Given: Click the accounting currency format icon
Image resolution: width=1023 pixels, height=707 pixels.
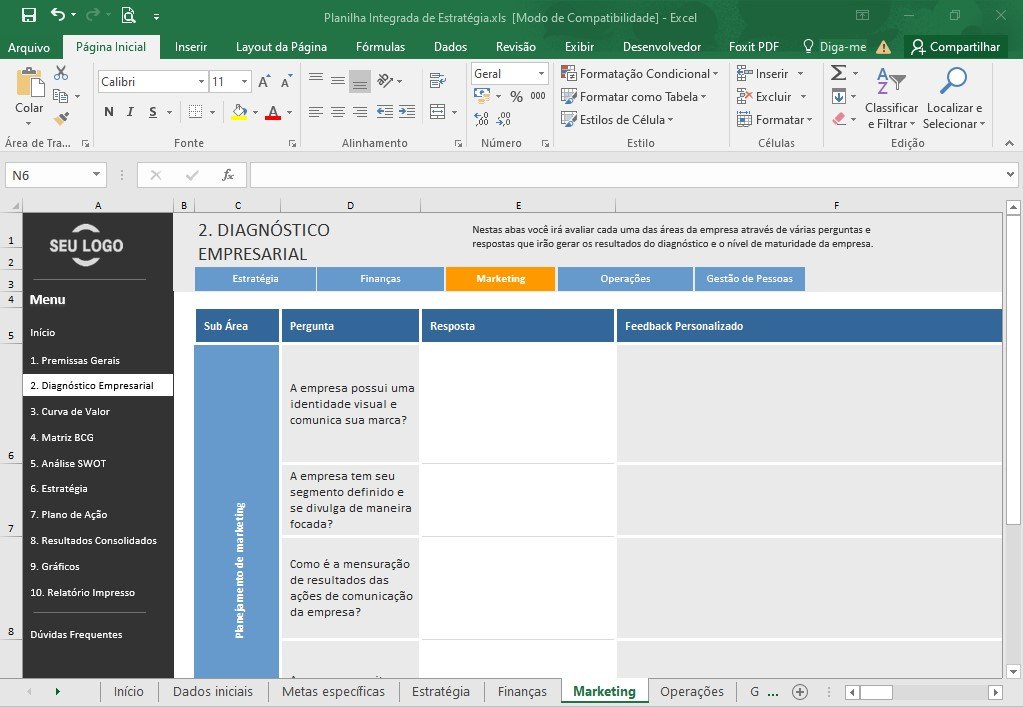Looking at the screenshot, I should click(482, 97).
